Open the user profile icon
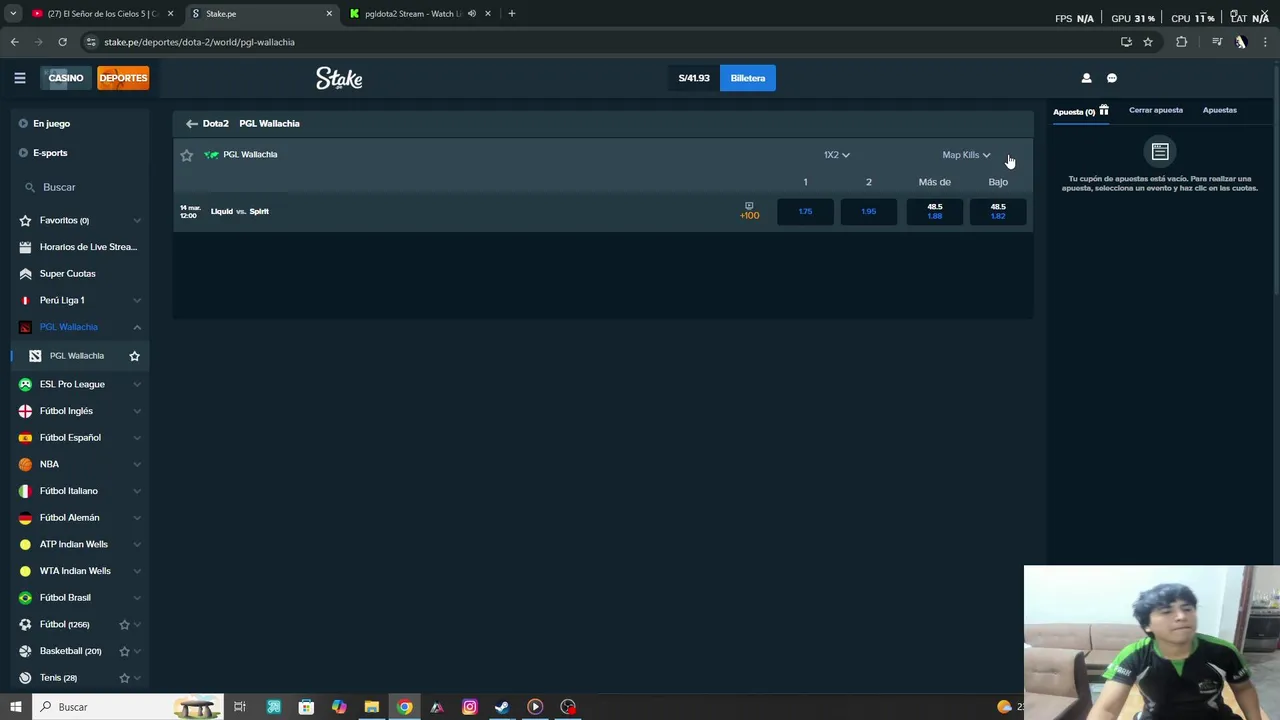This screenshot has height=720, width=1280. (1086, 78)
